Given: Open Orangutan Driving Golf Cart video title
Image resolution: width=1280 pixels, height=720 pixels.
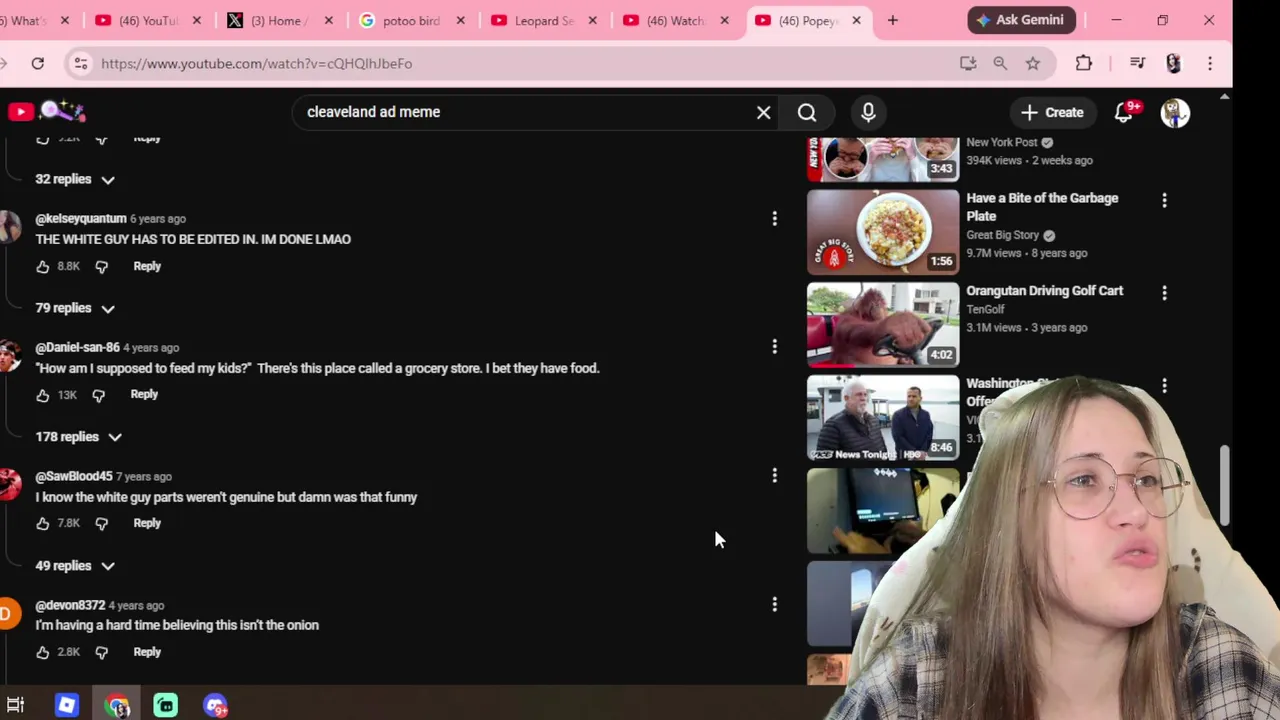Looking at the screenshot, I should [1044, 291].
